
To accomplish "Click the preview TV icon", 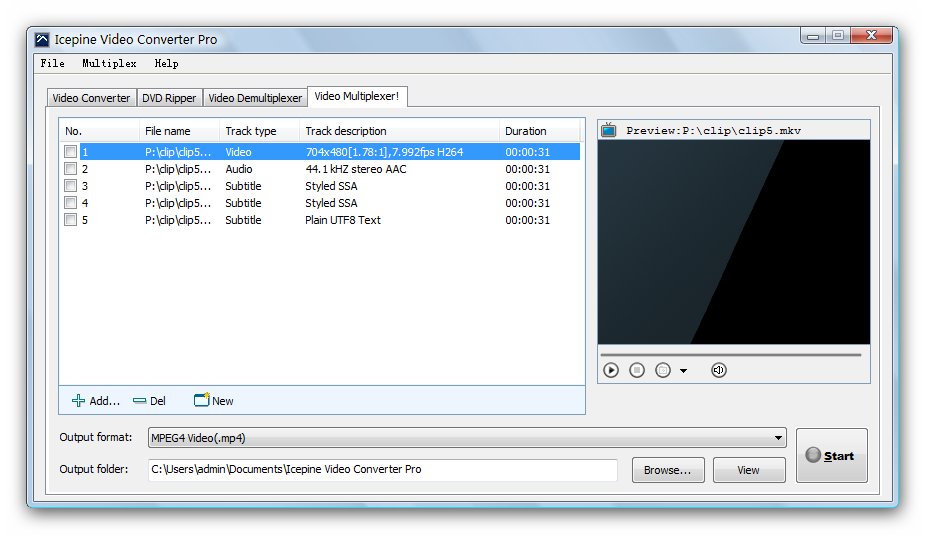I will tap(609, 130).
